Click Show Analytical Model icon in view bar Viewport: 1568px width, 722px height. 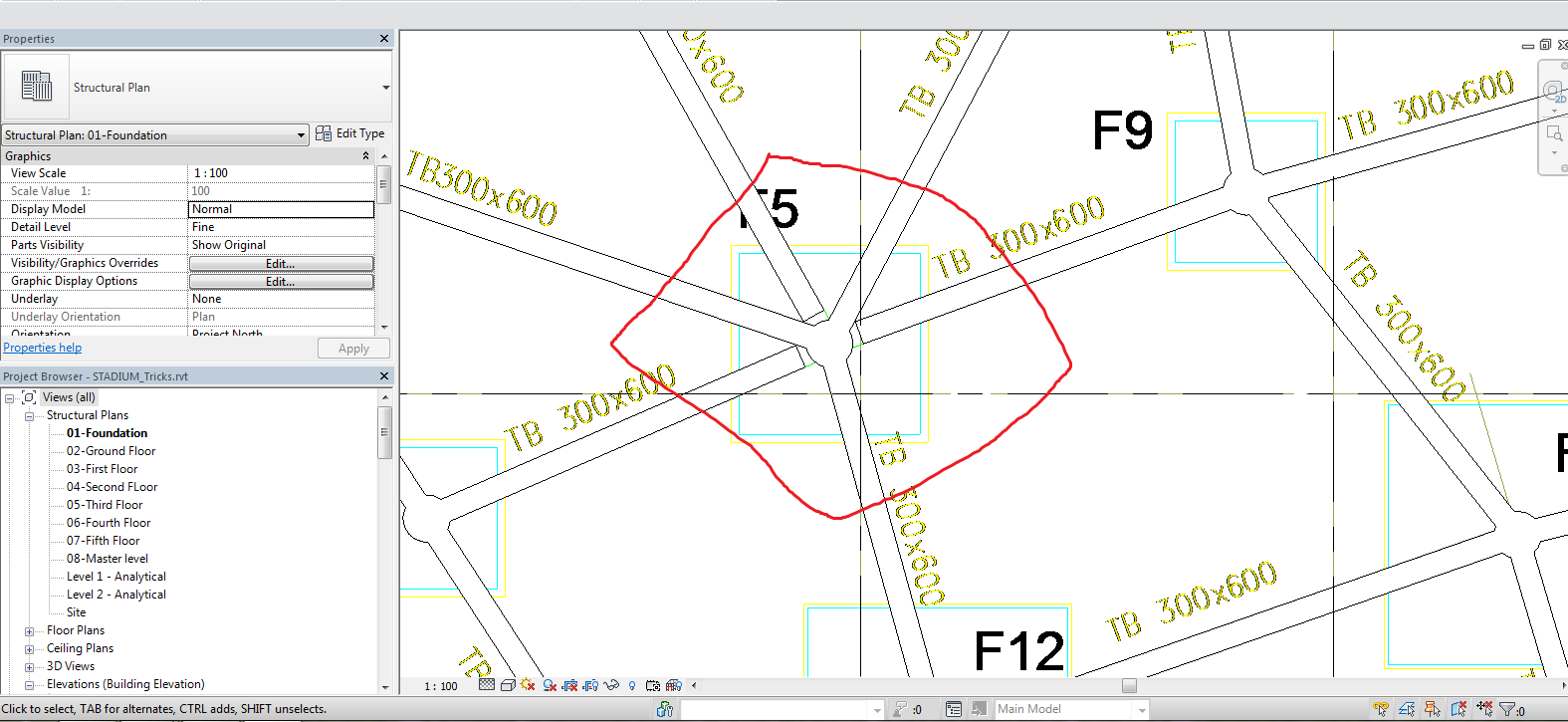[x=674, y=685]
